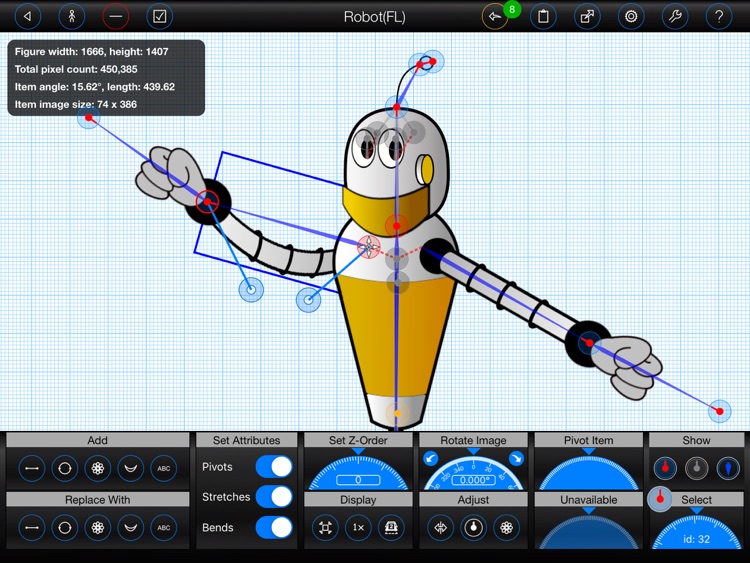
Task: Tap the clipboard paste icon
Action: [x=543, y=17]
